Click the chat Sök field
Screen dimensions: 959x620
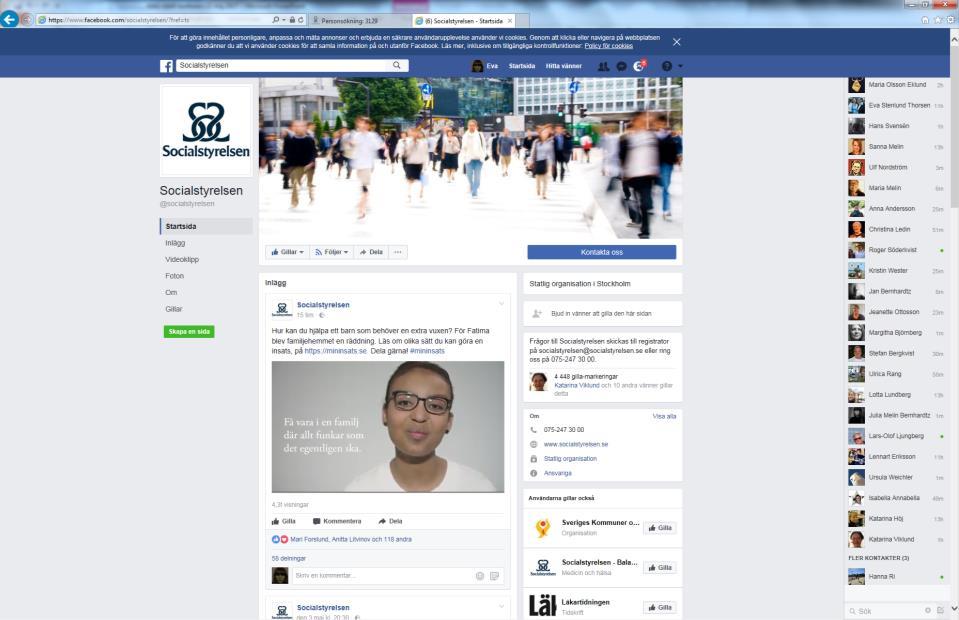click(x=884, y=611)
